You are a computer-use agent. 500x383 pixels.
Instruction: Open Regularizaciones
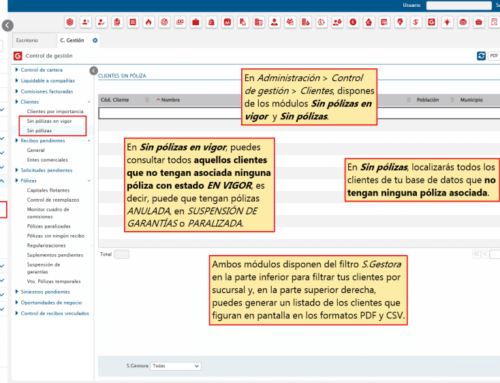pos(46,246)
